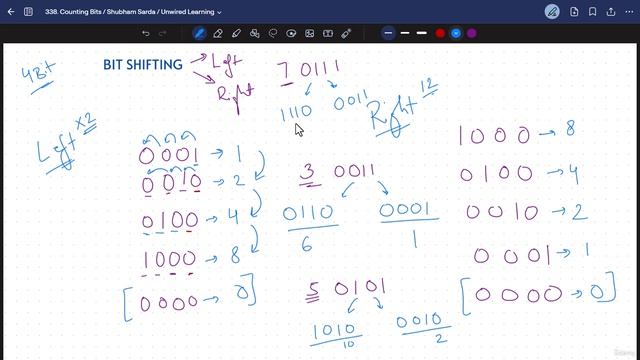Pick the red pen color
Image resolution: width=640 pixels, height=360 pixels.
point(440,33)
